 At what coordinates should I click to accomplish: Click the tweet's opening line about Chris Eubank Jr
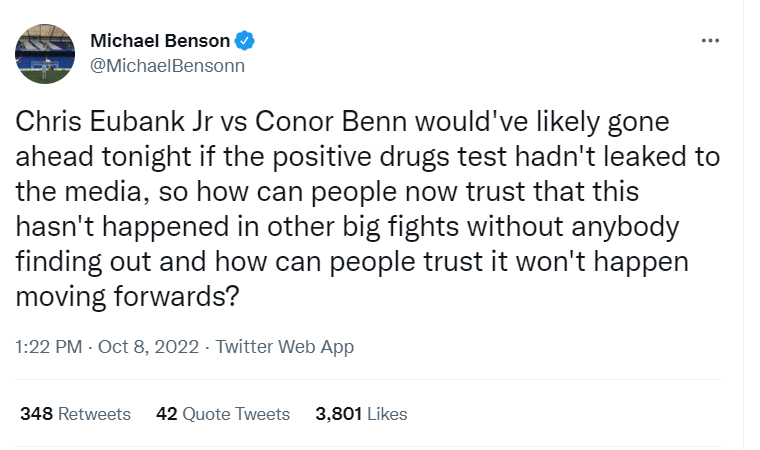click(342, 121)
